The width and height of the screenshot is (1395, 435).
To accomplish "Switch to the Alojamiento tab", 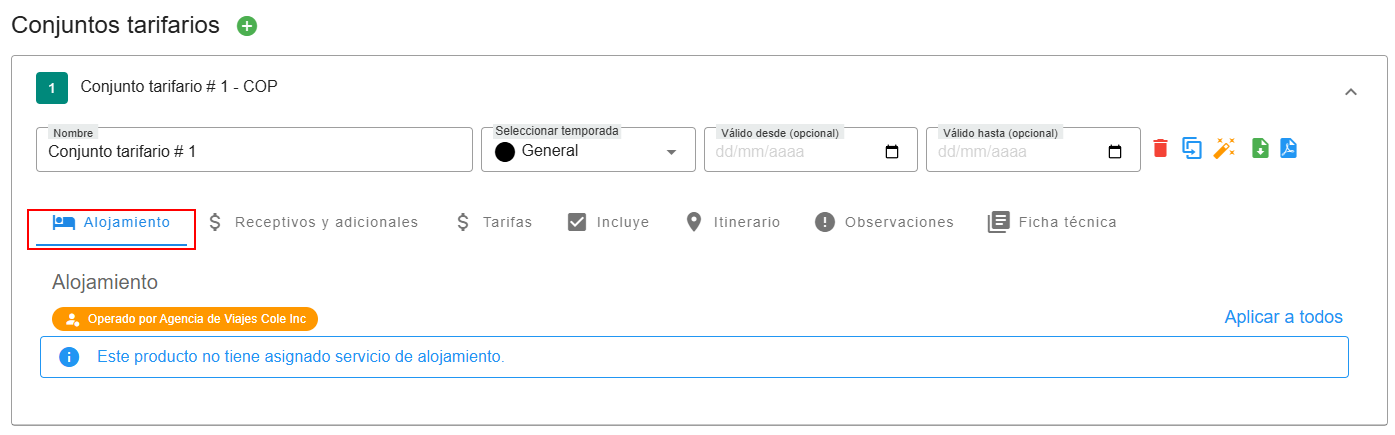I will pos(111,222).
